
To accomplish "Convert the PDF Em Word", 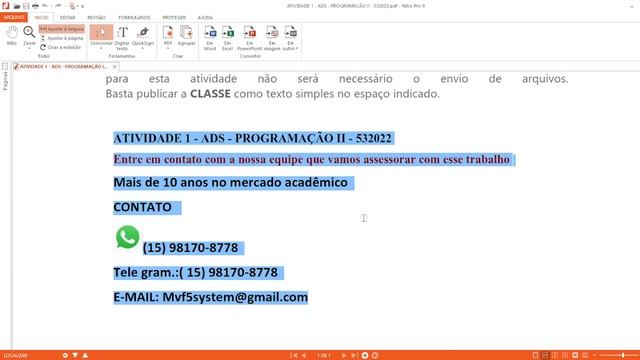I will pyautogui.click(x=210, y=38).
